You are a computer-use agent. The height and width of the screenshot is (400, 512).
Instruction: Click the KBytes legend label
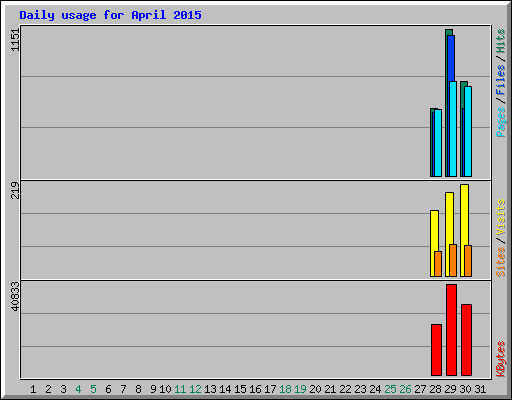(x=501, y=359)
